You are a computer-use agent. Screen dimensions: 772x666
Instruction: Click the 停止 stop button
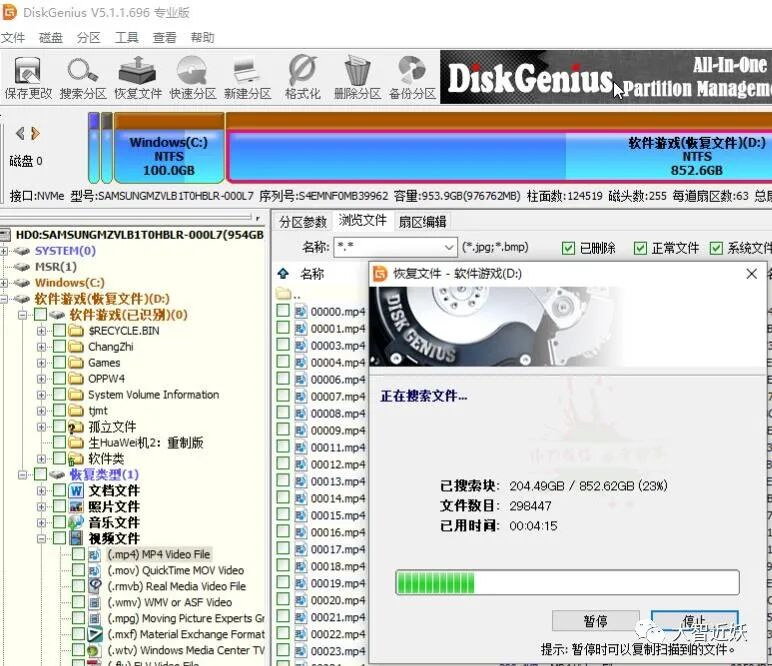[694, 621]
